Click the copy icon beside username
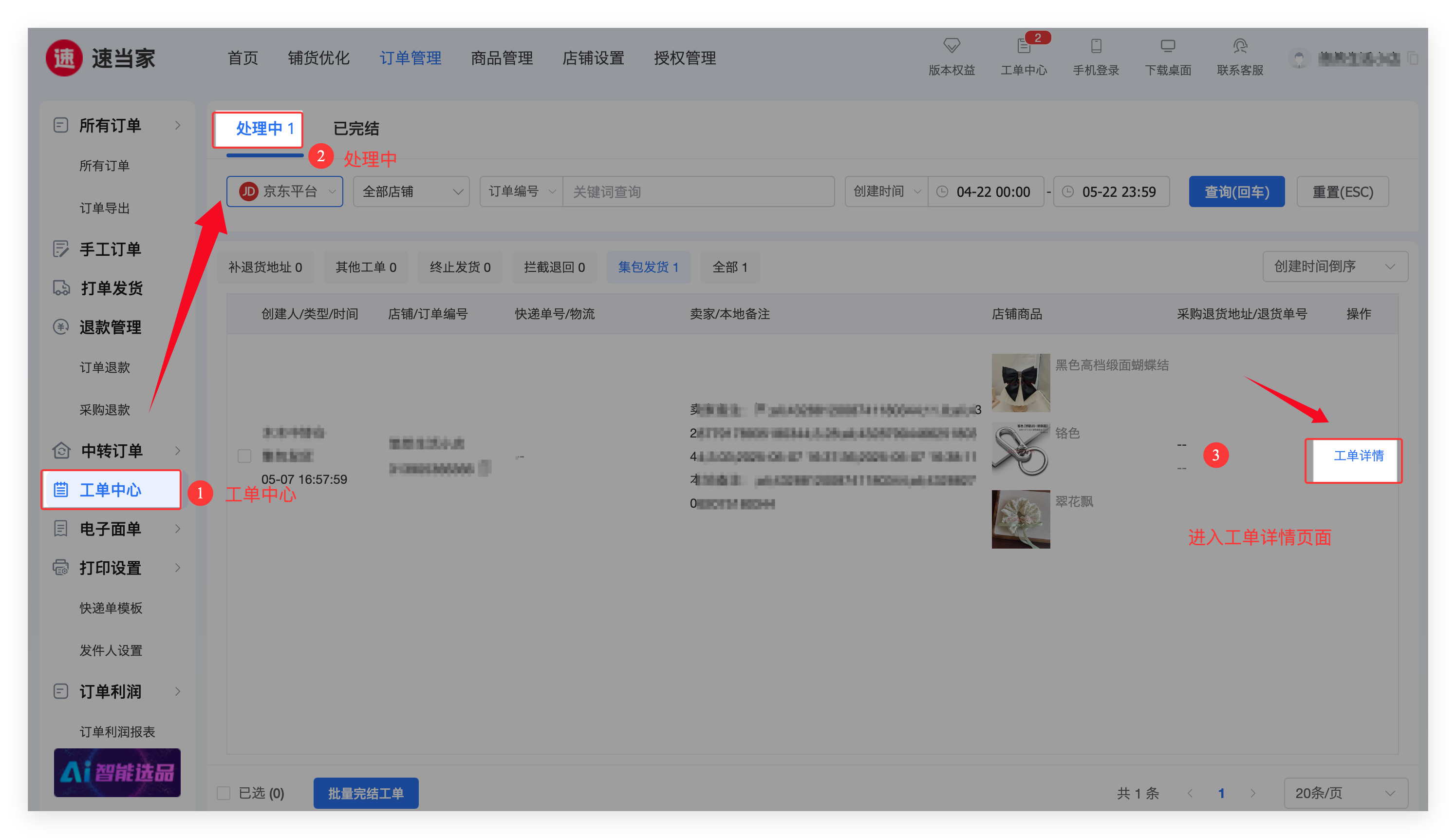Screen dimensions: 1456x839 1413,58
